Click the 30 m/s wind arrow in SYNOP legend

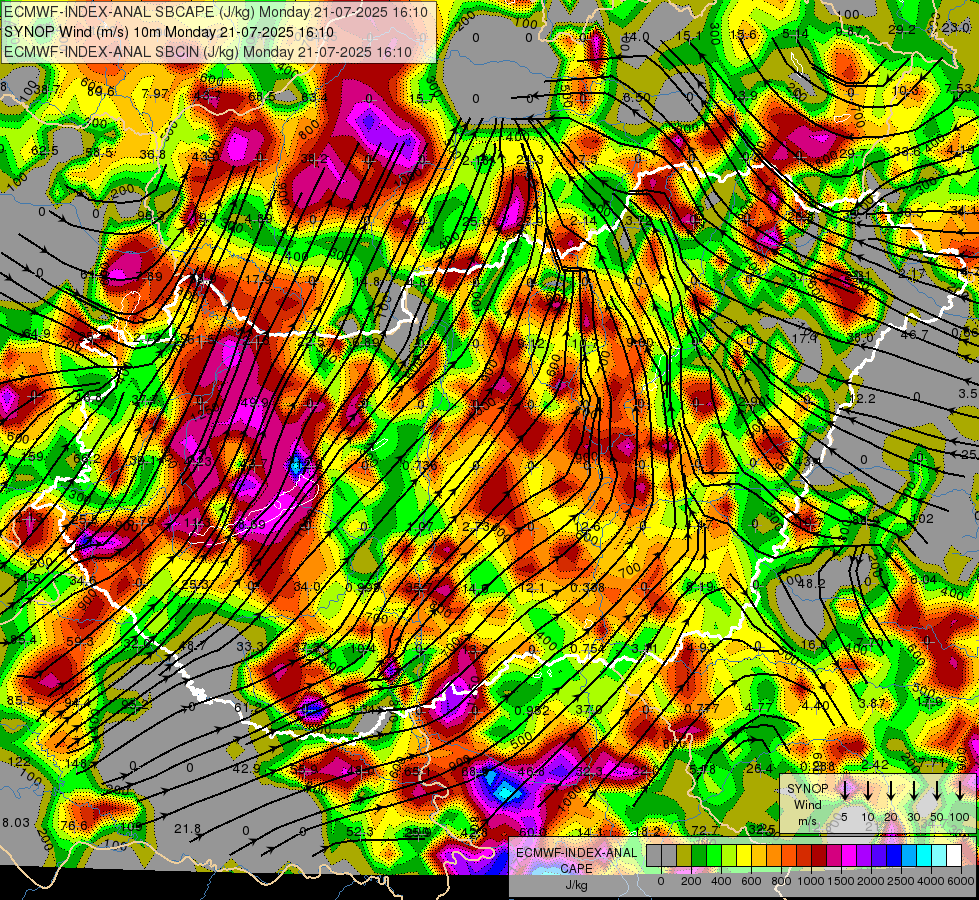point(914,790)
